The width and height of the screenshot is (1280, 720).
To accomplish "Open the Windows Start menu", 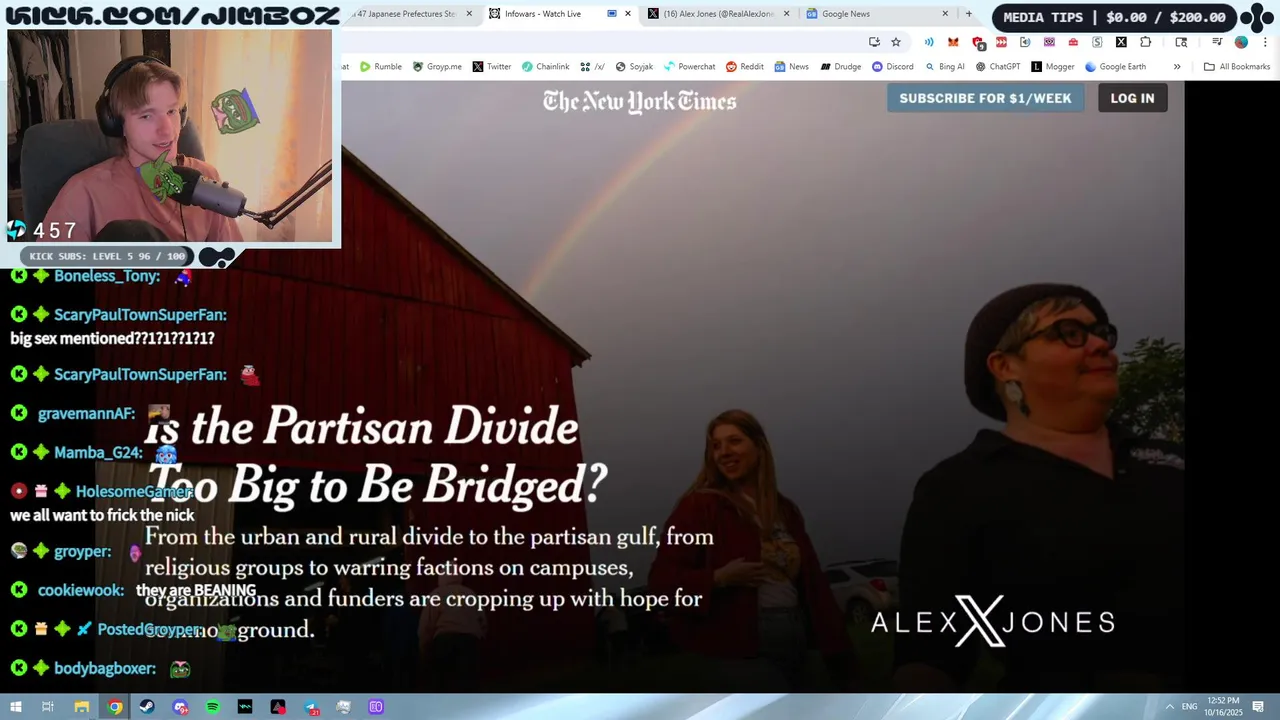I will [x=15, y=707].
